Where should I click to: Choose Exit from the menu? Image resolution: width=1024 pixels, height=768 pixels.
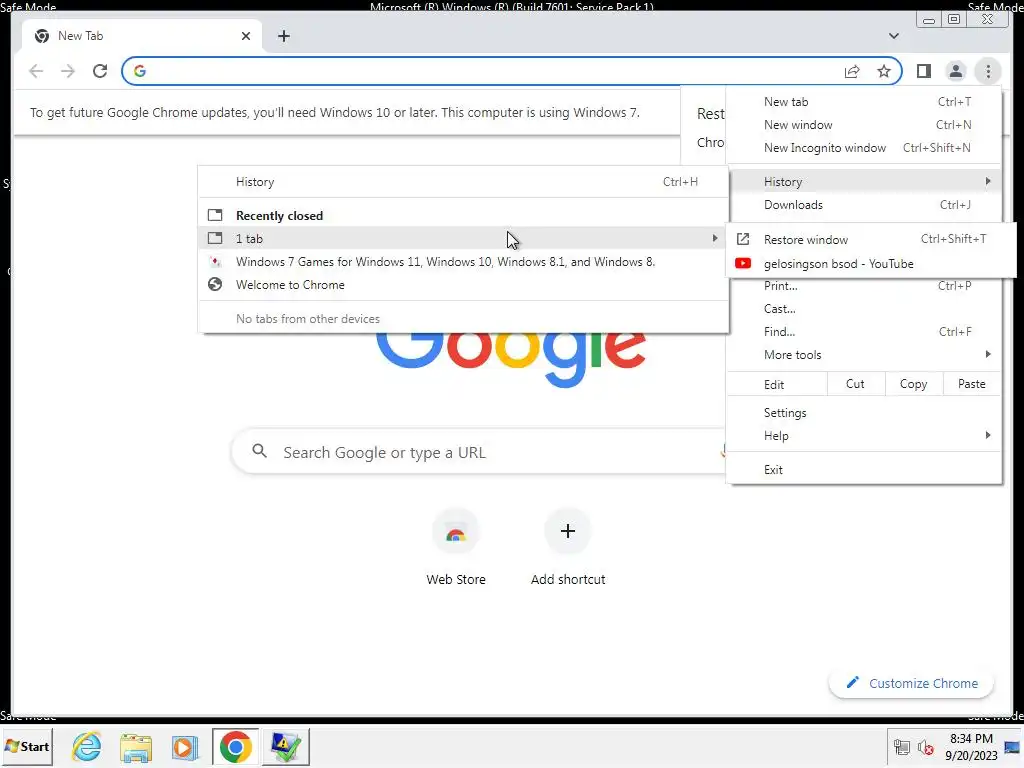[x=863, y=470]
